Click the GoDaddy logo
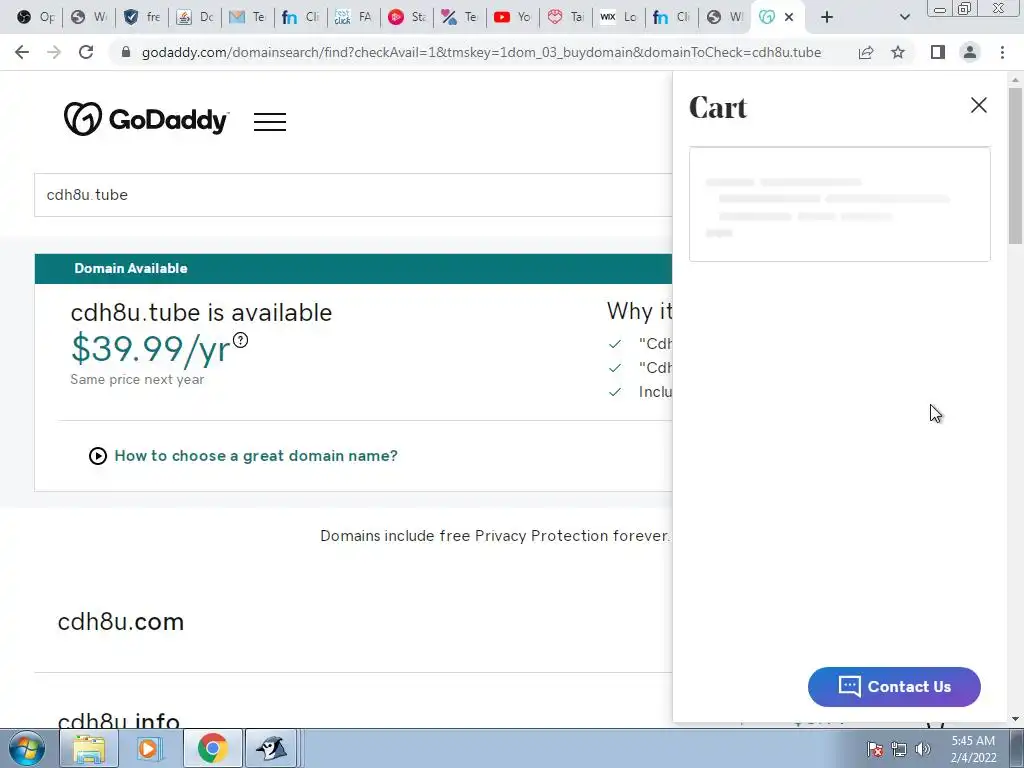The height and width of the screenshot is (768, 1024). 146,120
